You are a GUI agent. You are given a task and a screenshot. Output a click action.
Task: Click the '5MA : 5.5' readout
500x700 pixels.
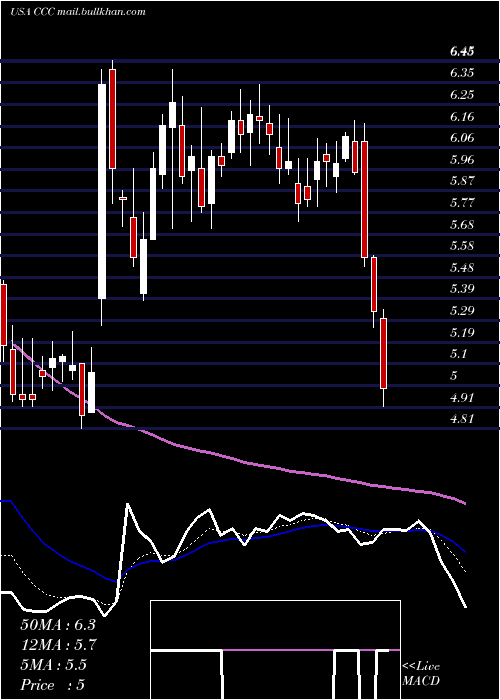click(x=53, y=665)
